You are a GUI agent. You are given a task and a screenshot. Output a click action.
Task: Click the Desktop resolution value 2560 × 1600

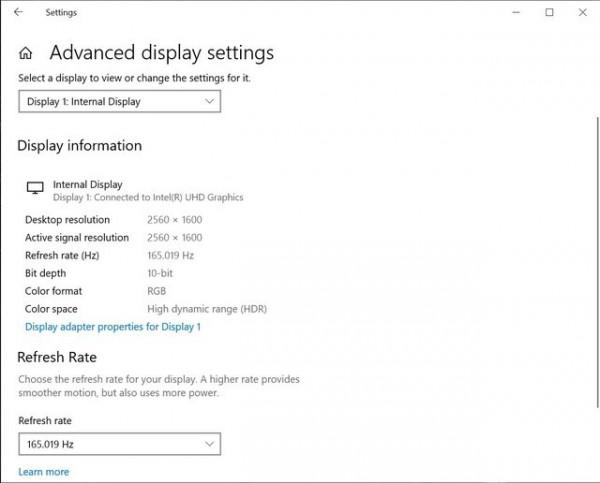click(174, 220)
